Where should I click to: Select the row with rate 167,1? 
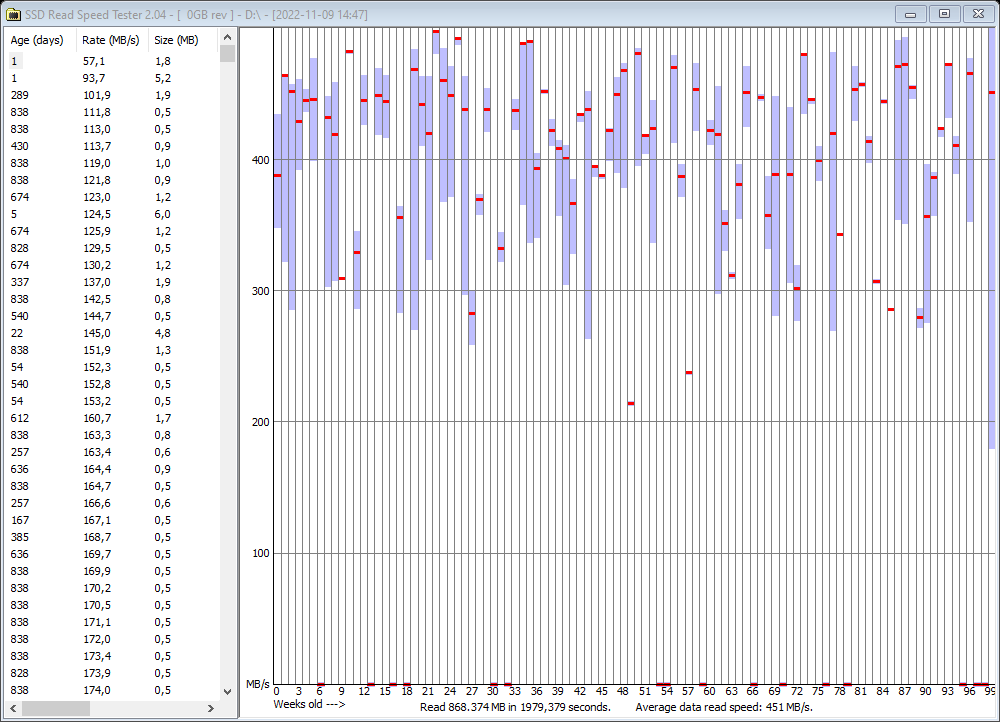click(x=112, y=520)
